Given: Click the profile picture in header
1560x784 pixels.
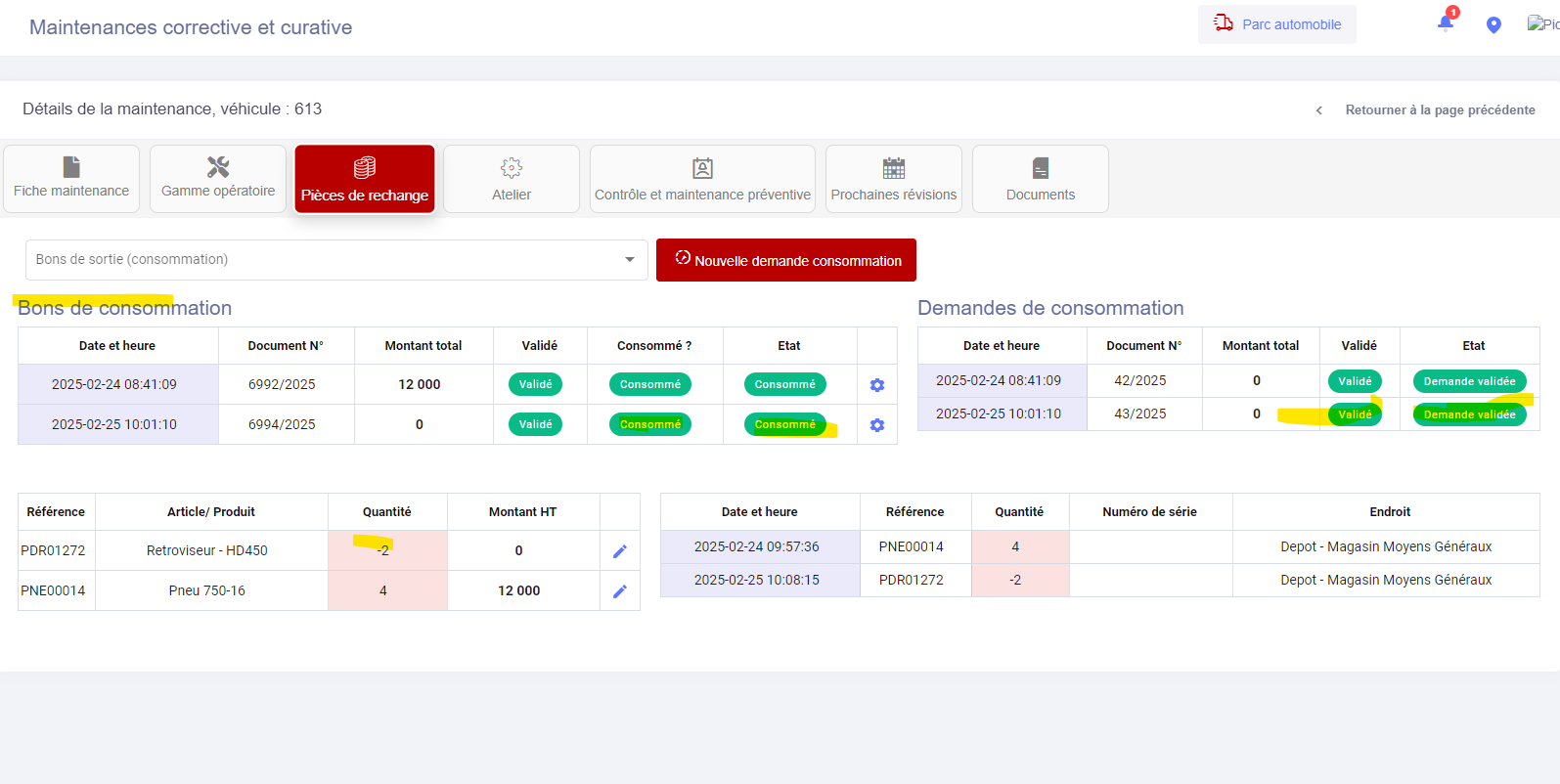Looking at the screenshot, I should click(1542, 24).
